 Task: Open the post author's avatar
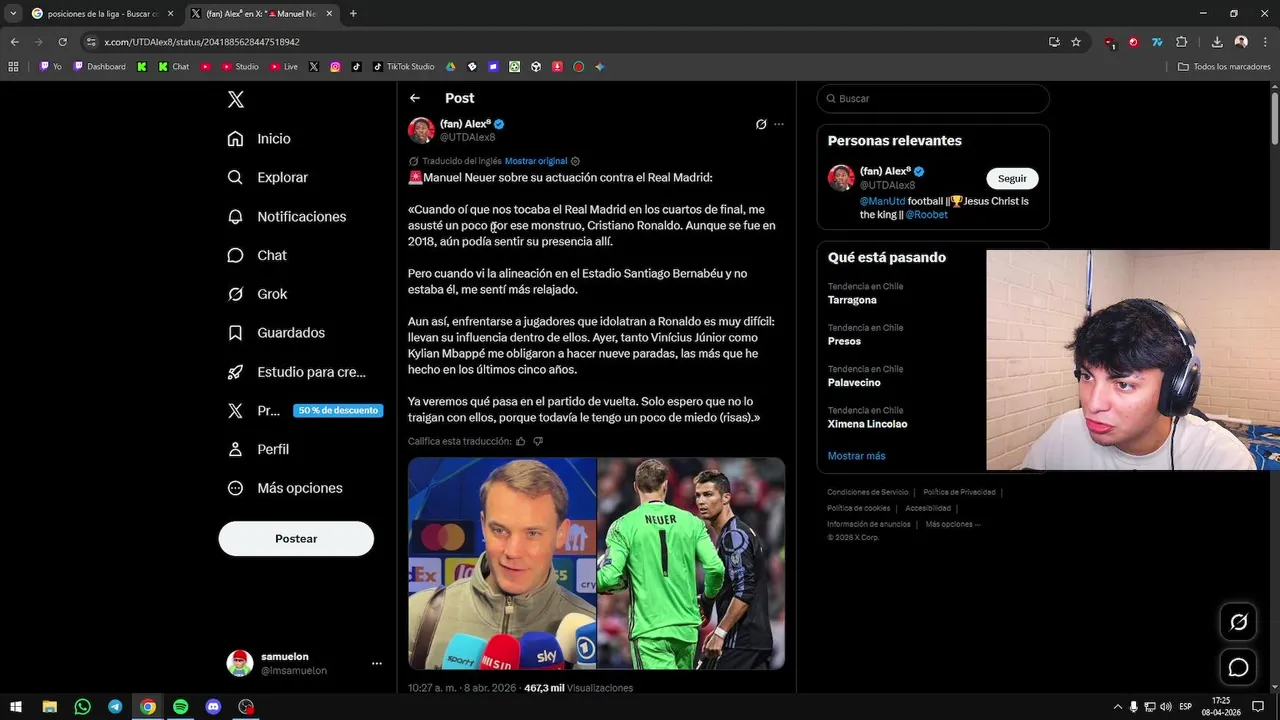(x=421, y=130)
